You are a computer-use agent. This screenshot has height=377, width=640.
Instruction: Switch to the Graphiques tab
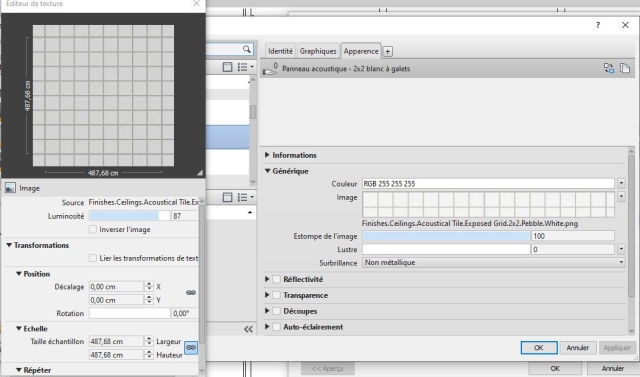tap(318, 51)
